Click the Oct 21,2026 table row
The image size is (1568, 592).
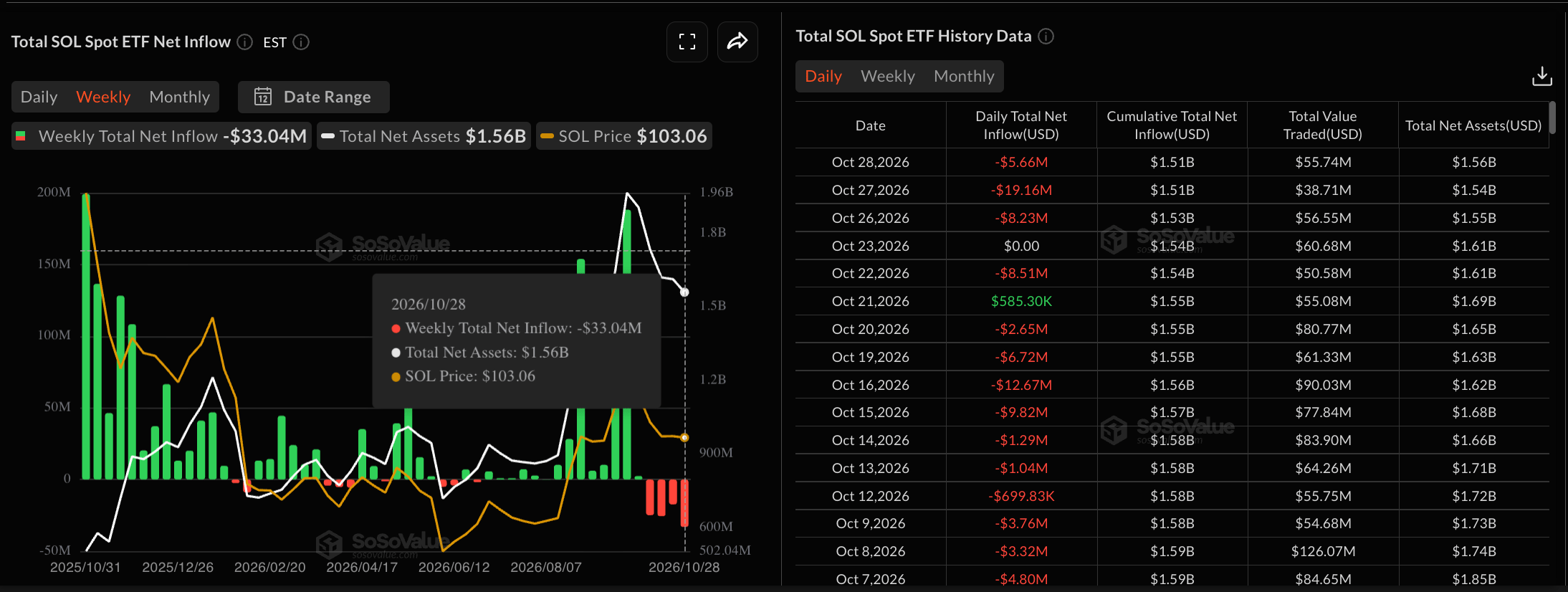(x=1172, y=301)
